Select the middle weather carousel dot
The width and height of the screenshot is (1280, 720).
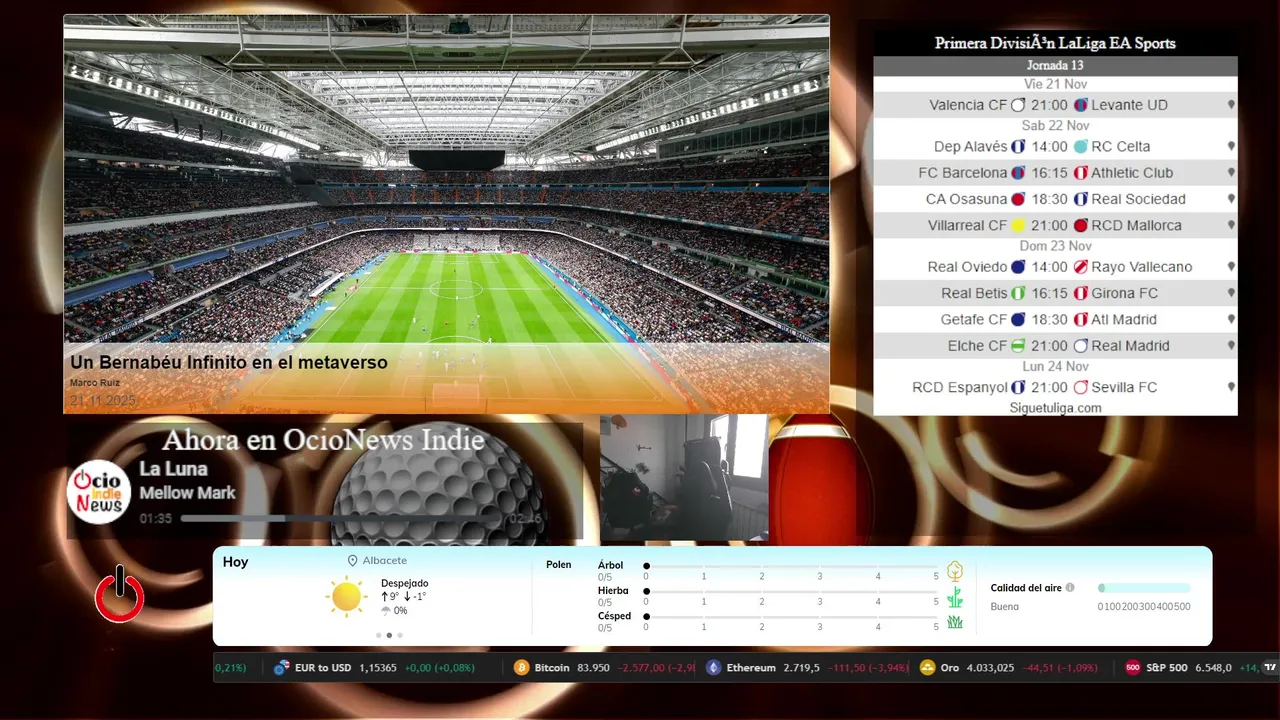389,635
